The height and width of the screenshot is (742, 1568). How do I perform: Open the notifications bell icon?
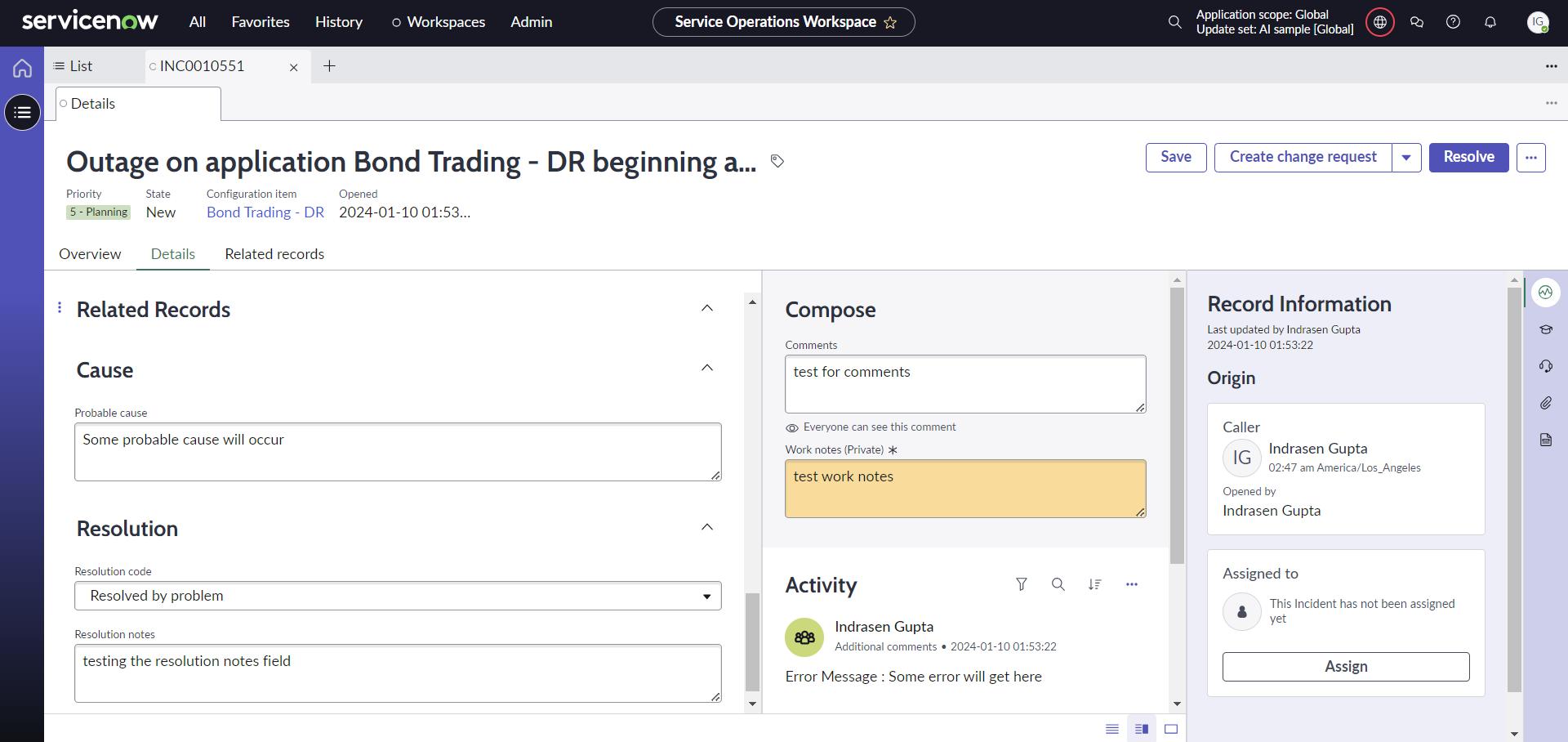click(1490, 22)
